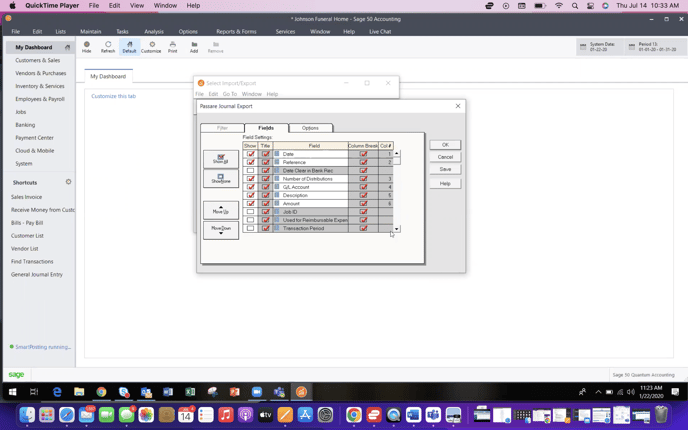Open Safari in the macOS Dock
Viewport: 688px width, 430px height.
pos(67,415)
